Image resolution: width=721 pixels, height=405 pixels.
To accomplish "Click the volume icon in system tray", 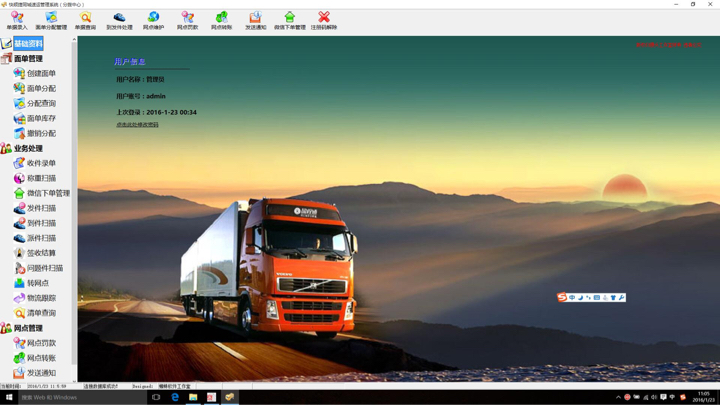I will (654, 397).
